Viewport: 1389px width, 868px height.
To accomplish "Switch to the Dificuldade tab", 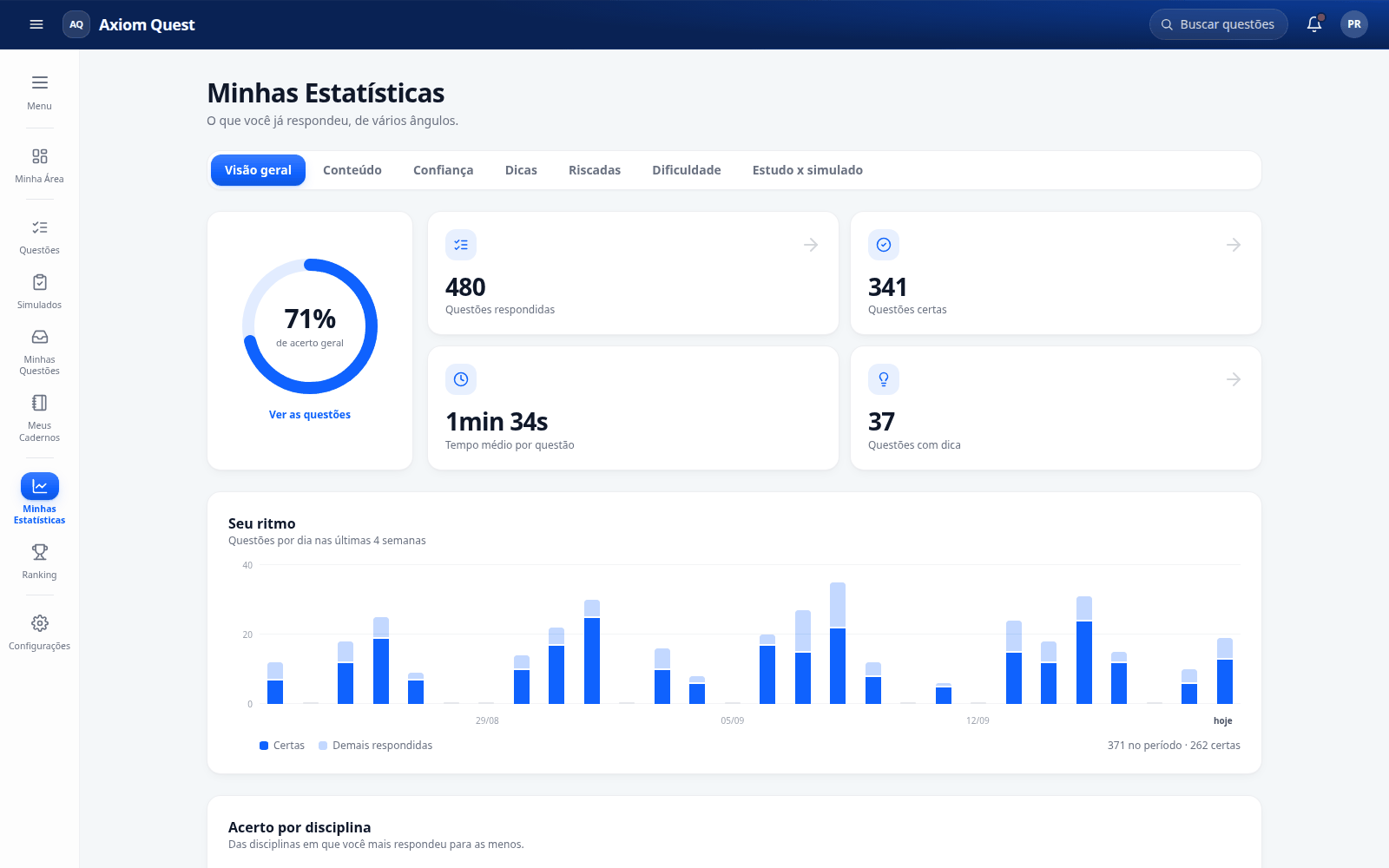I will pyautogui.click(x=687, y=170).
